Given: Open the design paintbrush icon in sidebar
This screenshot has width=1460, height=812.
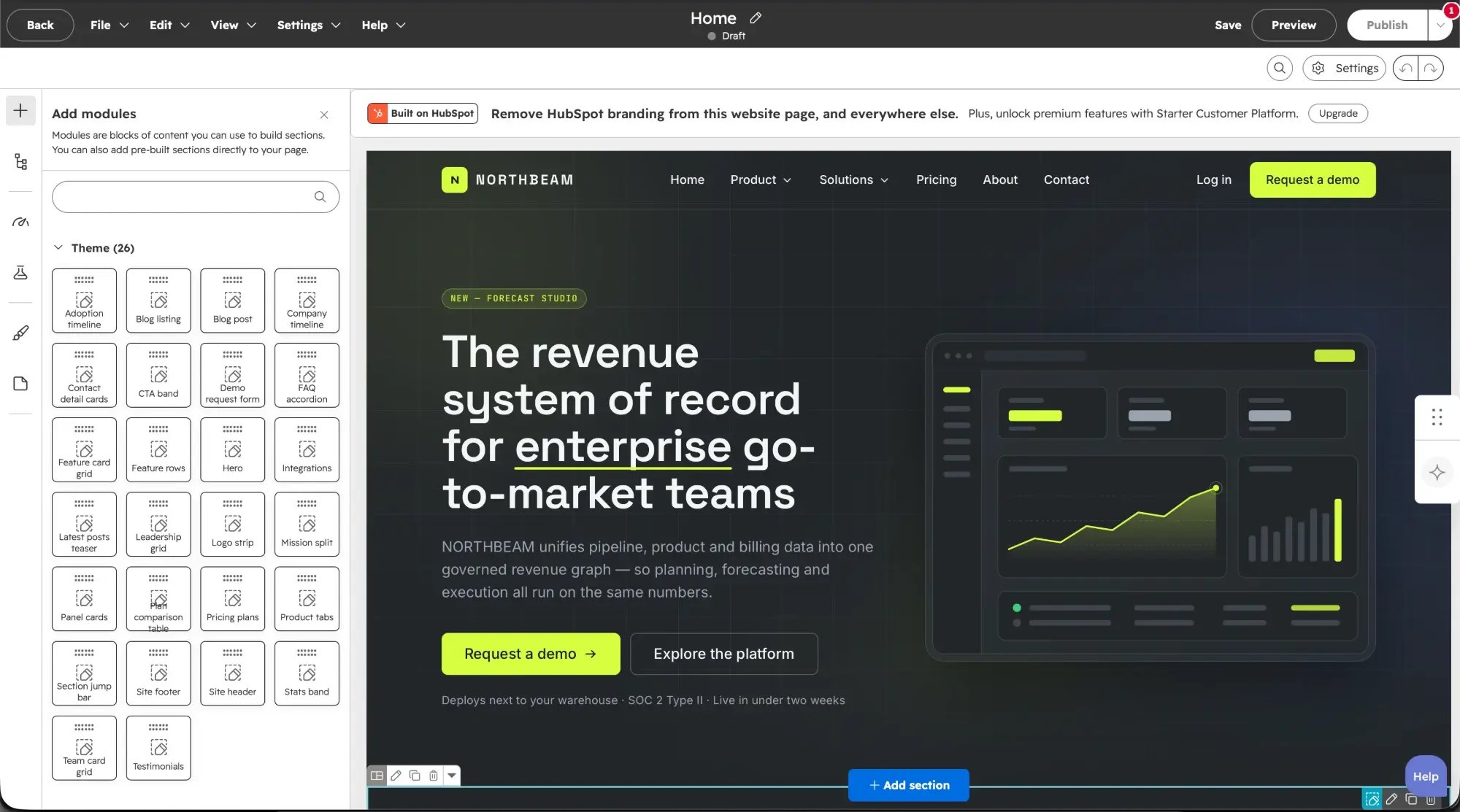Looking at the screenshot, I should tap(20, 333).
